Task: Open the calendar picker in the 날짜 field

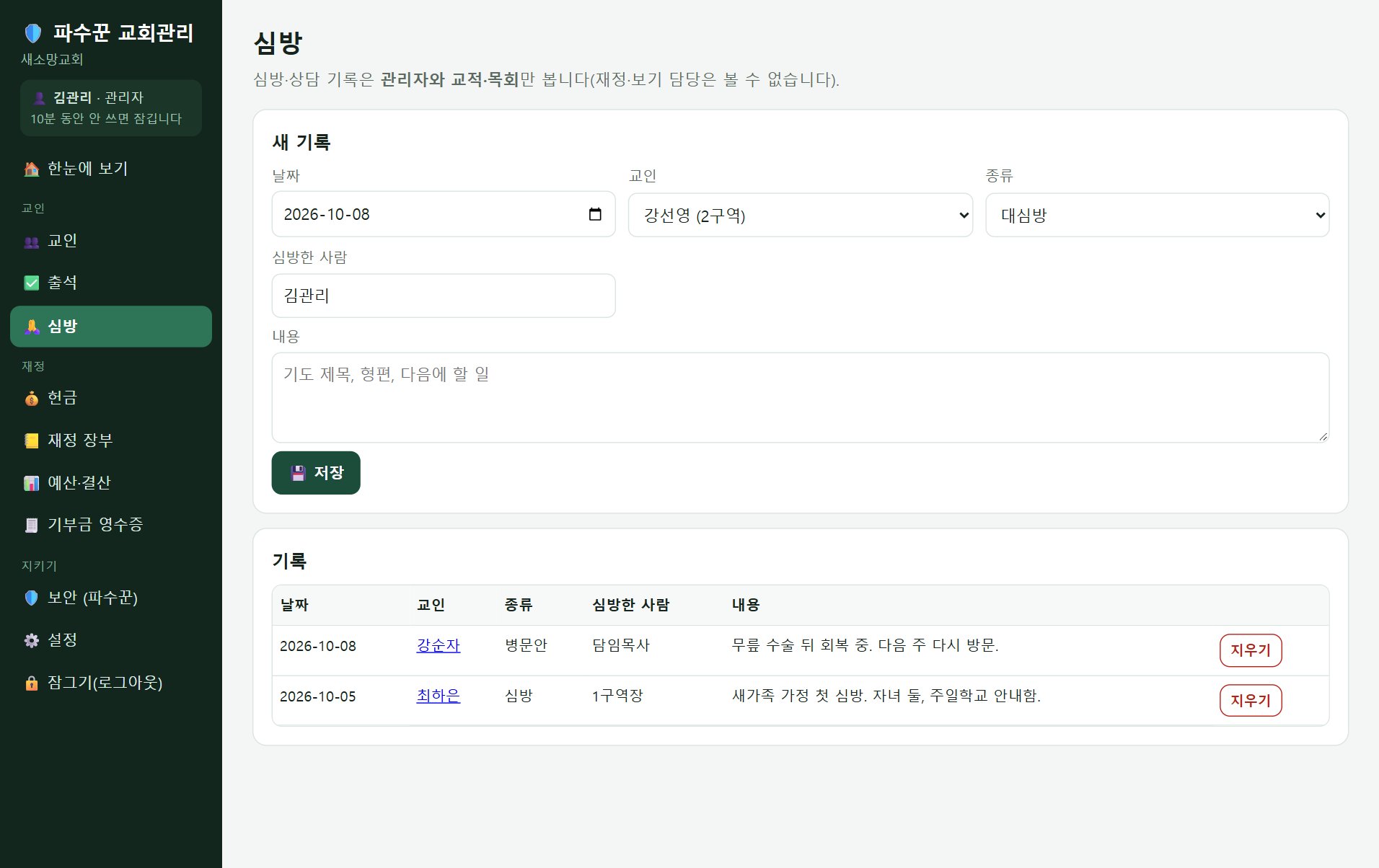Action: 595,214
